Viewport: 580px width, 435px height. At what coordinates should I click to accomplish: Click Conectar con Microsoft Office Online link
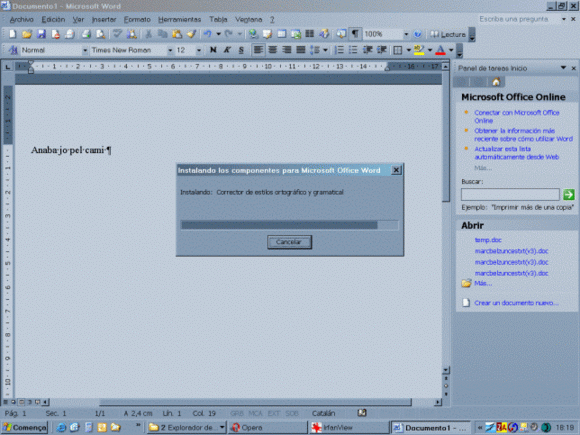[517, 117]
